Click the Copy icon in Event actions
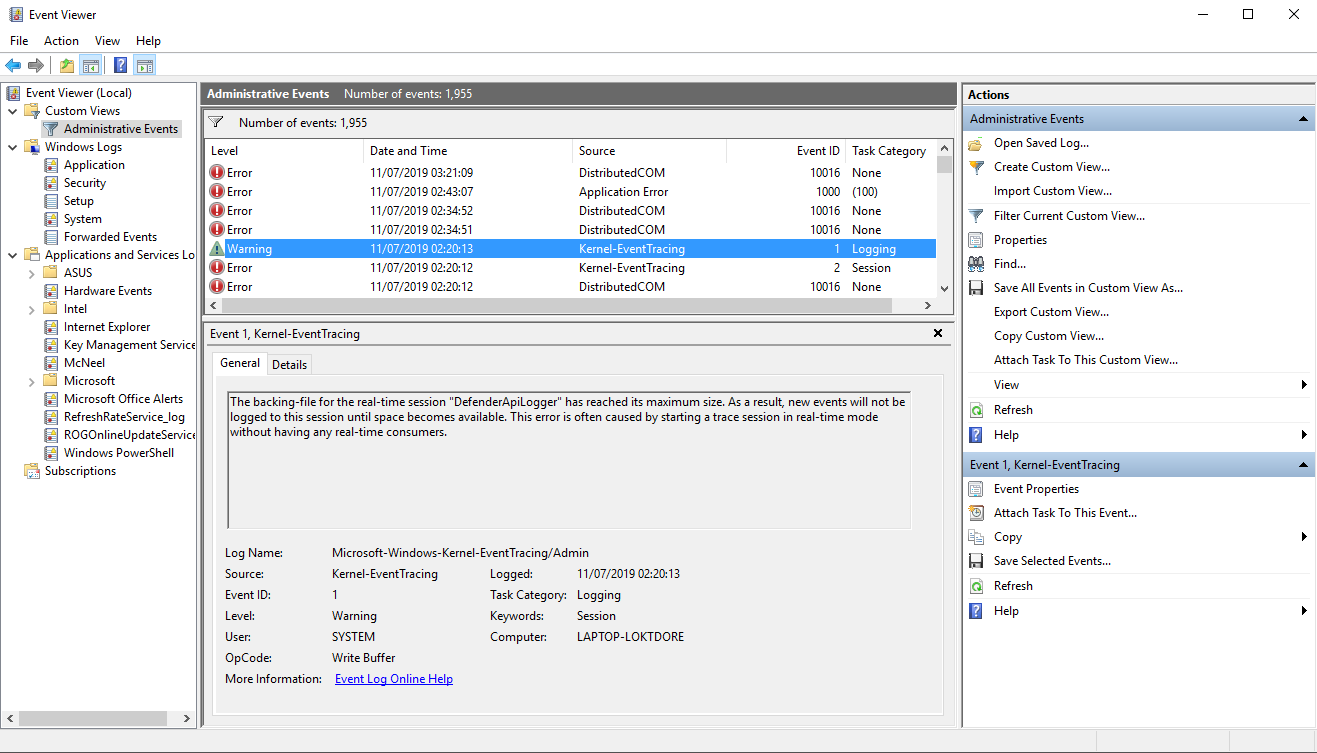1317x753 pixels. pyautogui.click(x=976, y=537)
